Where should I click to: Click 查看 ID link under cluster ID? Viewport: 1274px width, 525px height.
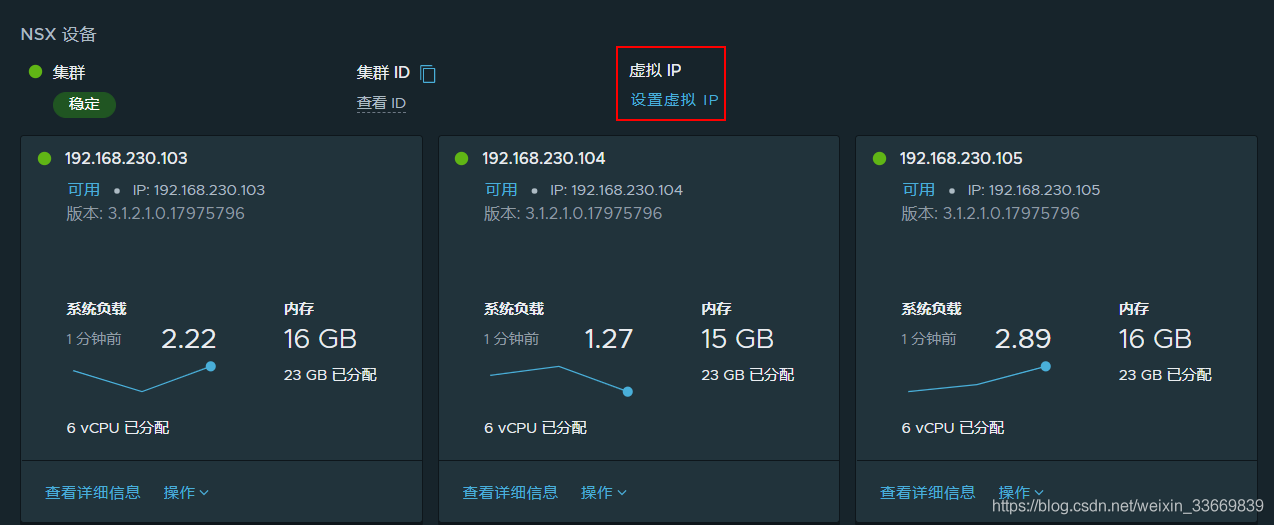pyautogui.click(x=381, y=103)
